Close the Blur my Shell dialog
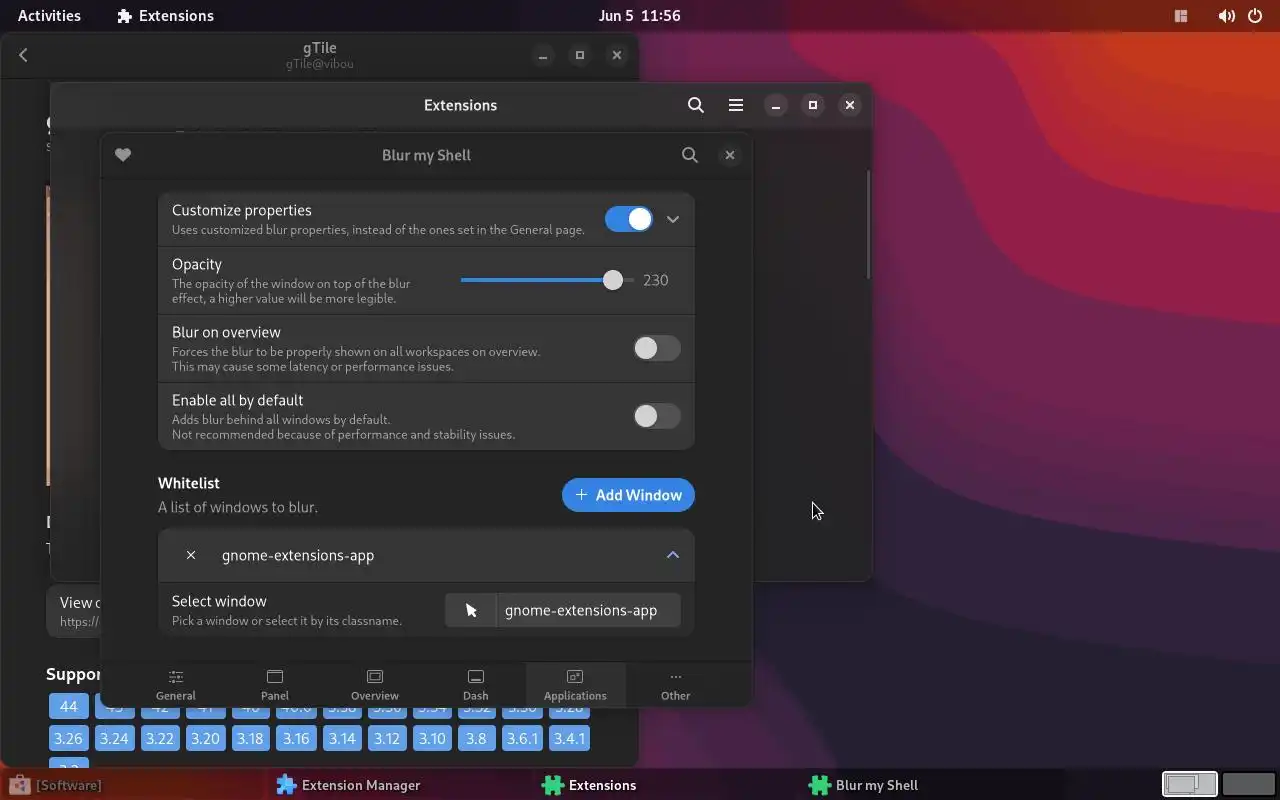Screen dimensions: 1280x800 (730, 155)
